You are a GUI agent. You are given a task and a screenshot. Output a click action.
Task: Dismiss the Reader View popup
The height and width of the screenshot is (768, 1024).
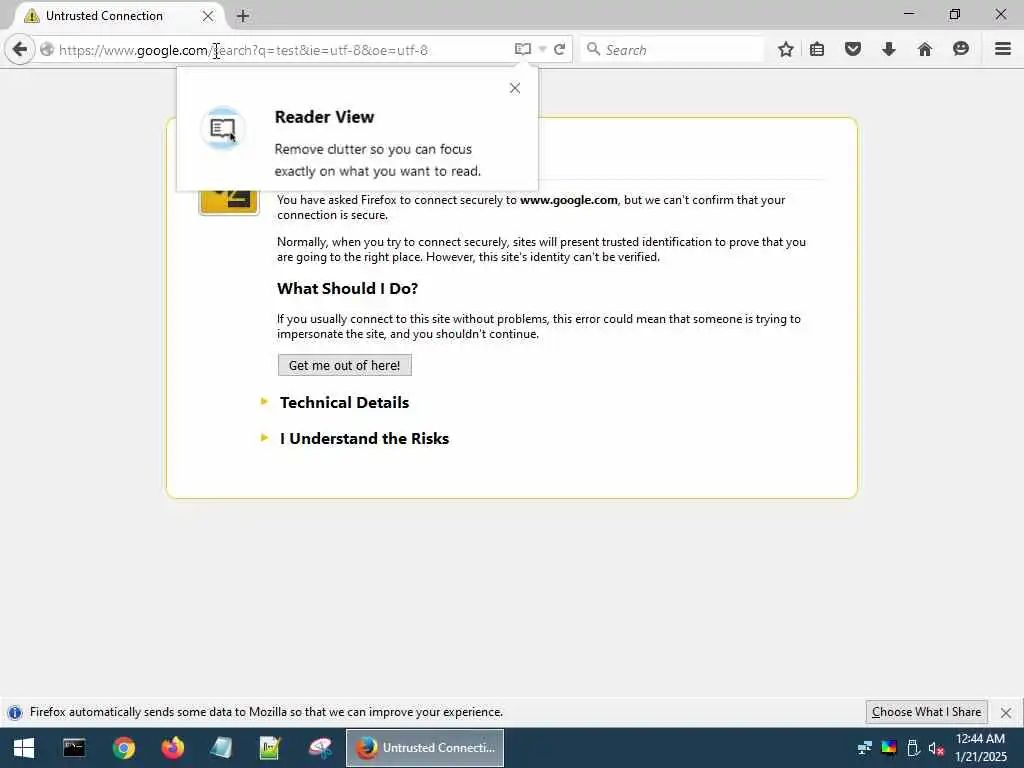515,88
